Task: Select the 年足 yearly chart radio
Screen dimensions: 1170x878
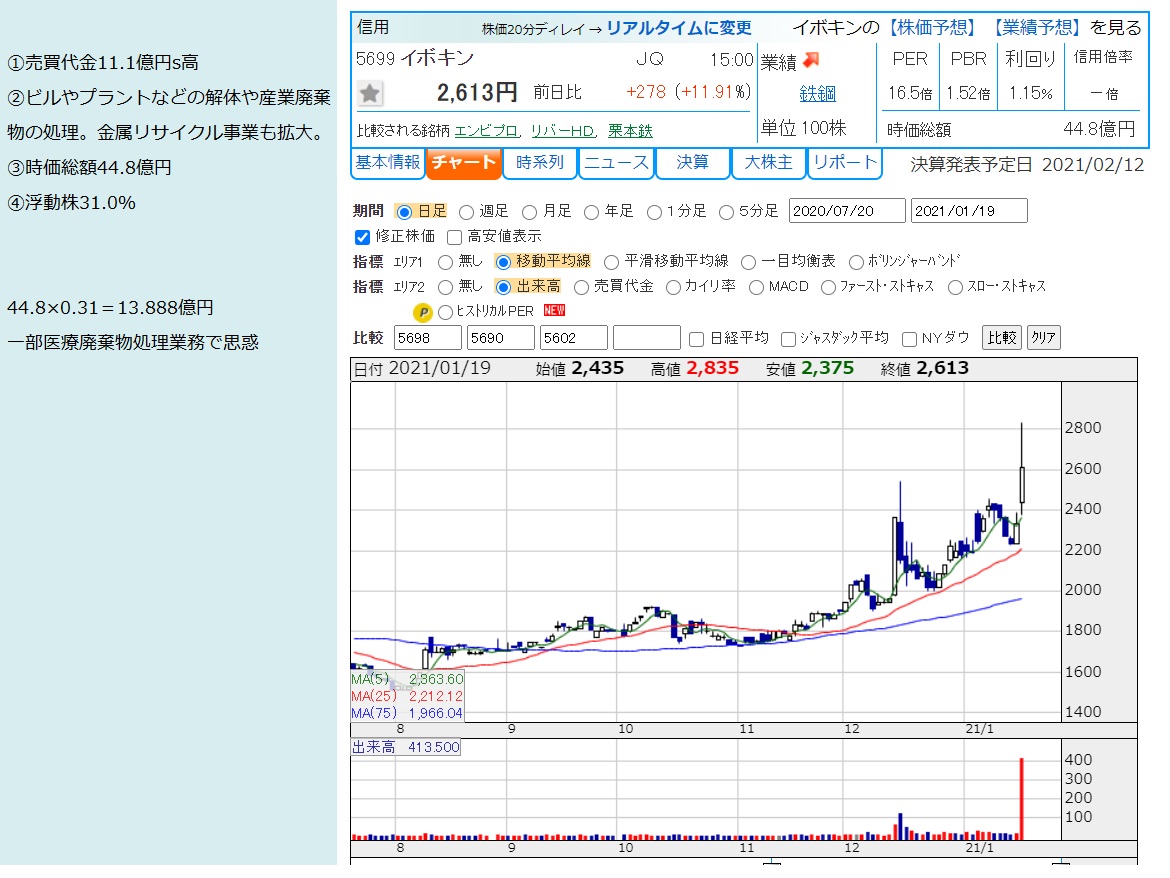Action: [x=592, y=213]
